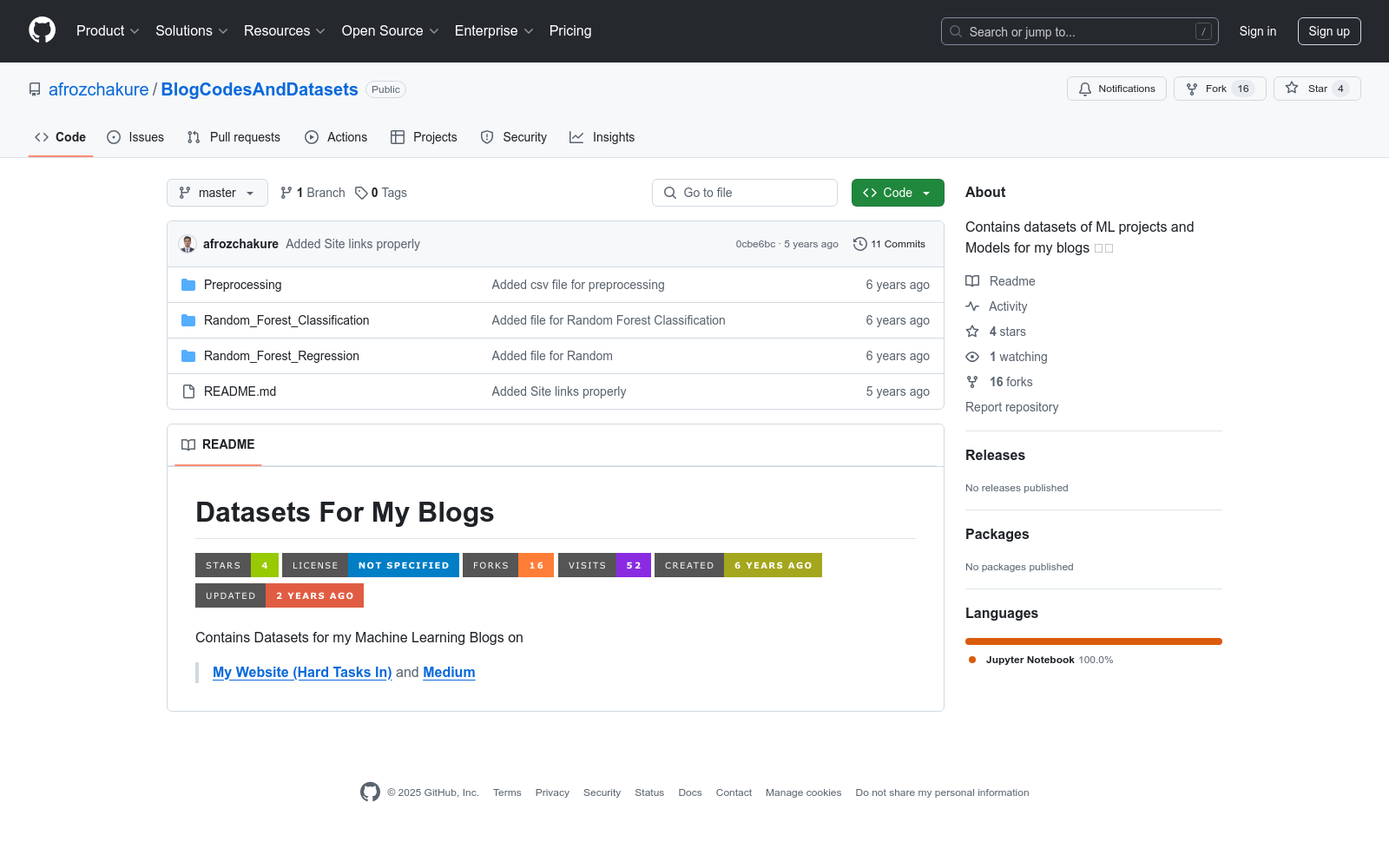
Task: Click the Sign in link
Action: click(1258, 31)
